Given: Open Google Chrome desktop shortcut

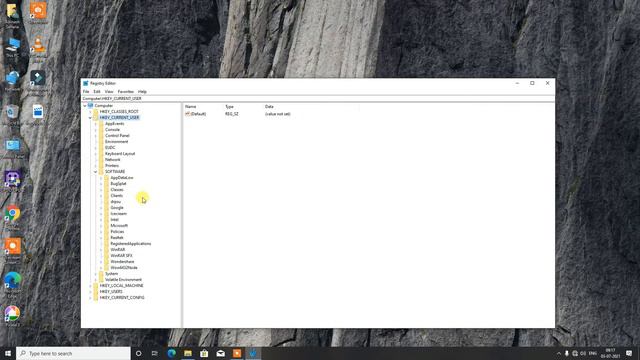Looking at the screenshot, I should point(13,217).
